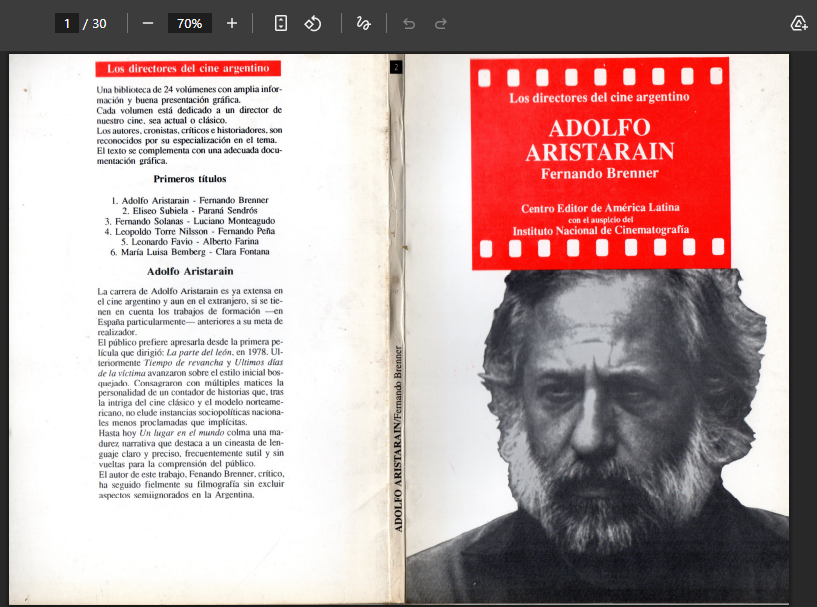The height and width of the screenshot is (607, 817).
Task: Click the total page count '/ 30'
Action: (x=94, y=23)
